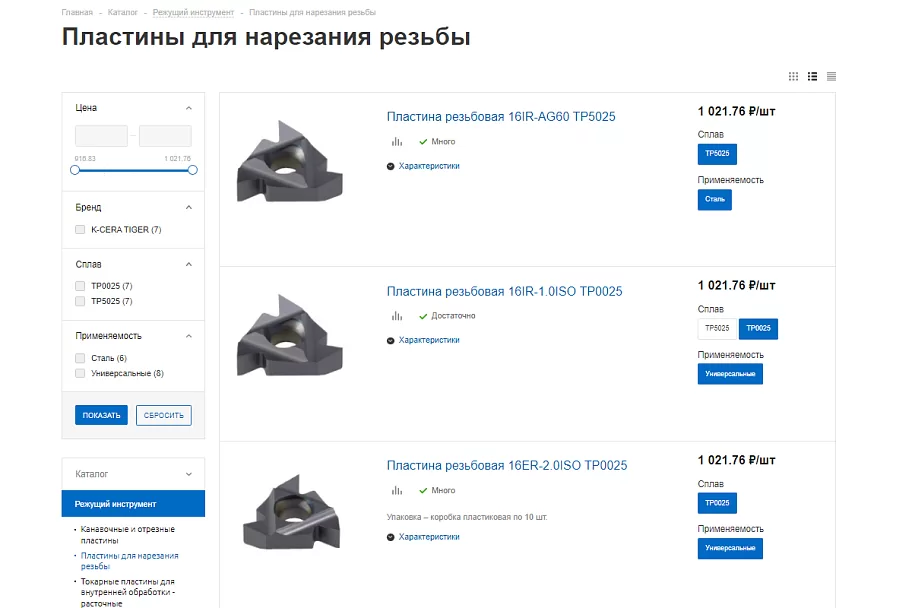Expand Характеристики arrow icon for 16ER-2.0ISO product
Viewport: 912px width, 608px height.
(x=390, y=537)
